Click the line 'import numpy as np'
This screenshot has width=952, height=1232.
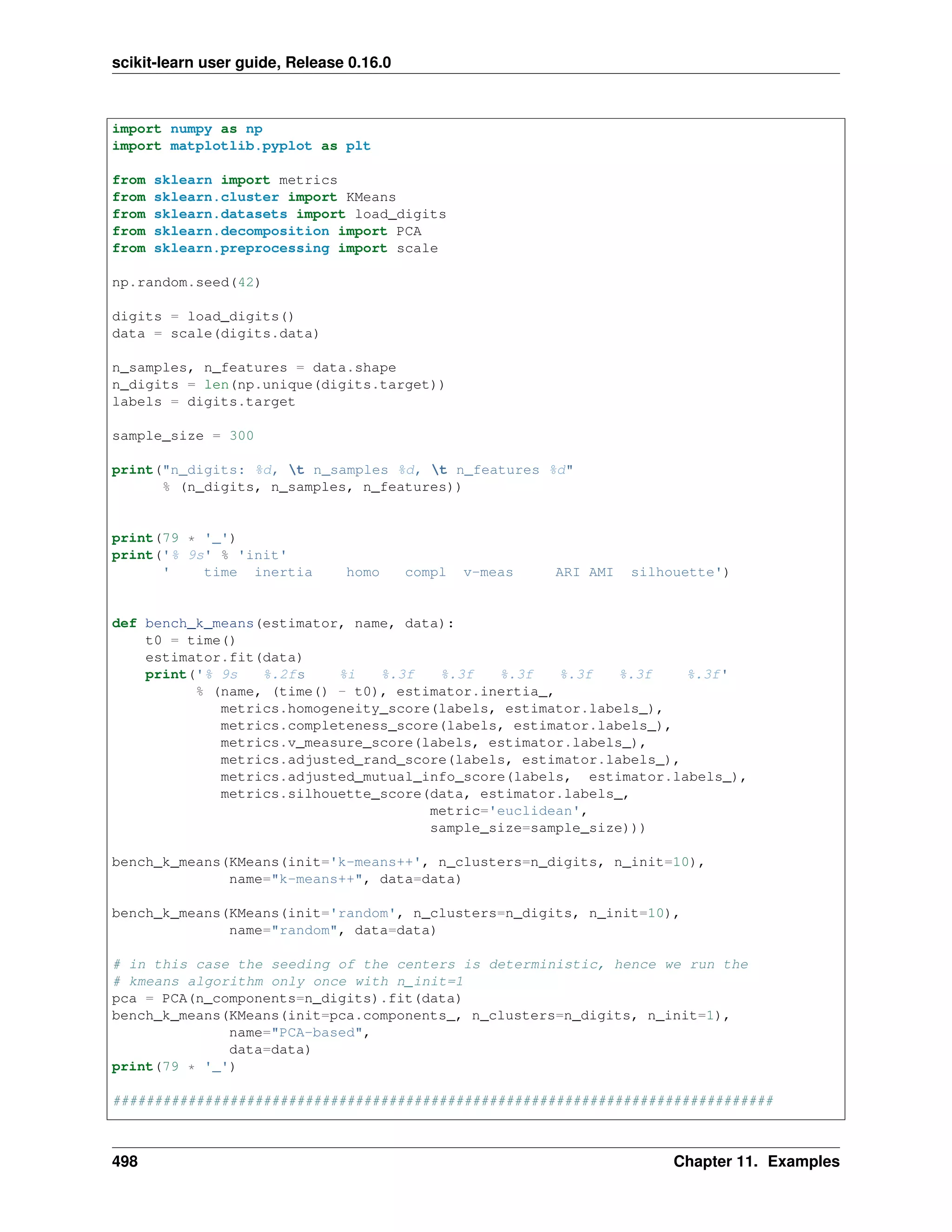(187, 129)
